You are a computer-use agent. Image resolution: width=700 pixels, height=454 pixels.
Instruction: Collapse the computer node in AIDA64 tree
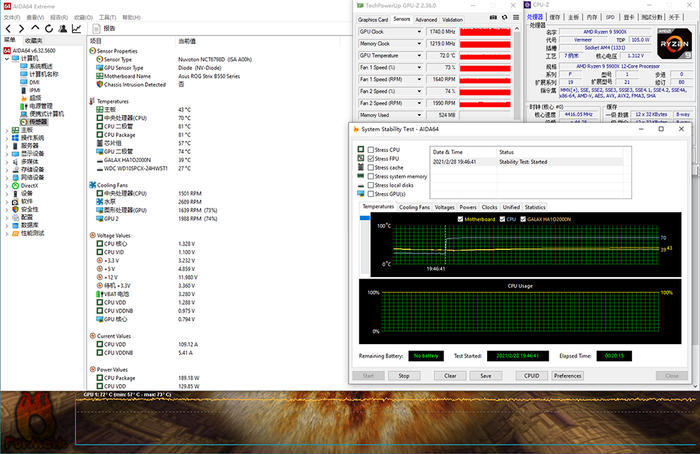point(6,58)
